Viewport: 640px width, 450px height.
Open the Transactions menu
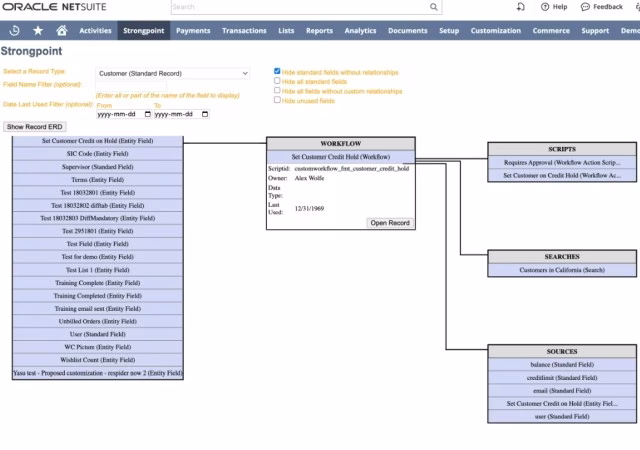point(244,31)
